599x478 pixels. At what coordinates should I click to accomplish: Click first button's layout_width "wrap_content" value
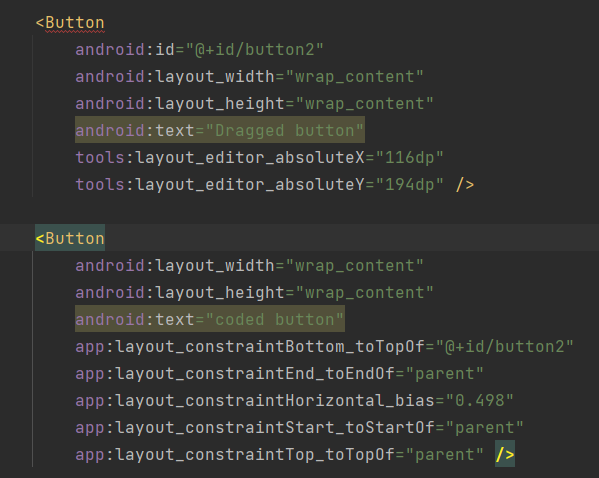[355, 77]
